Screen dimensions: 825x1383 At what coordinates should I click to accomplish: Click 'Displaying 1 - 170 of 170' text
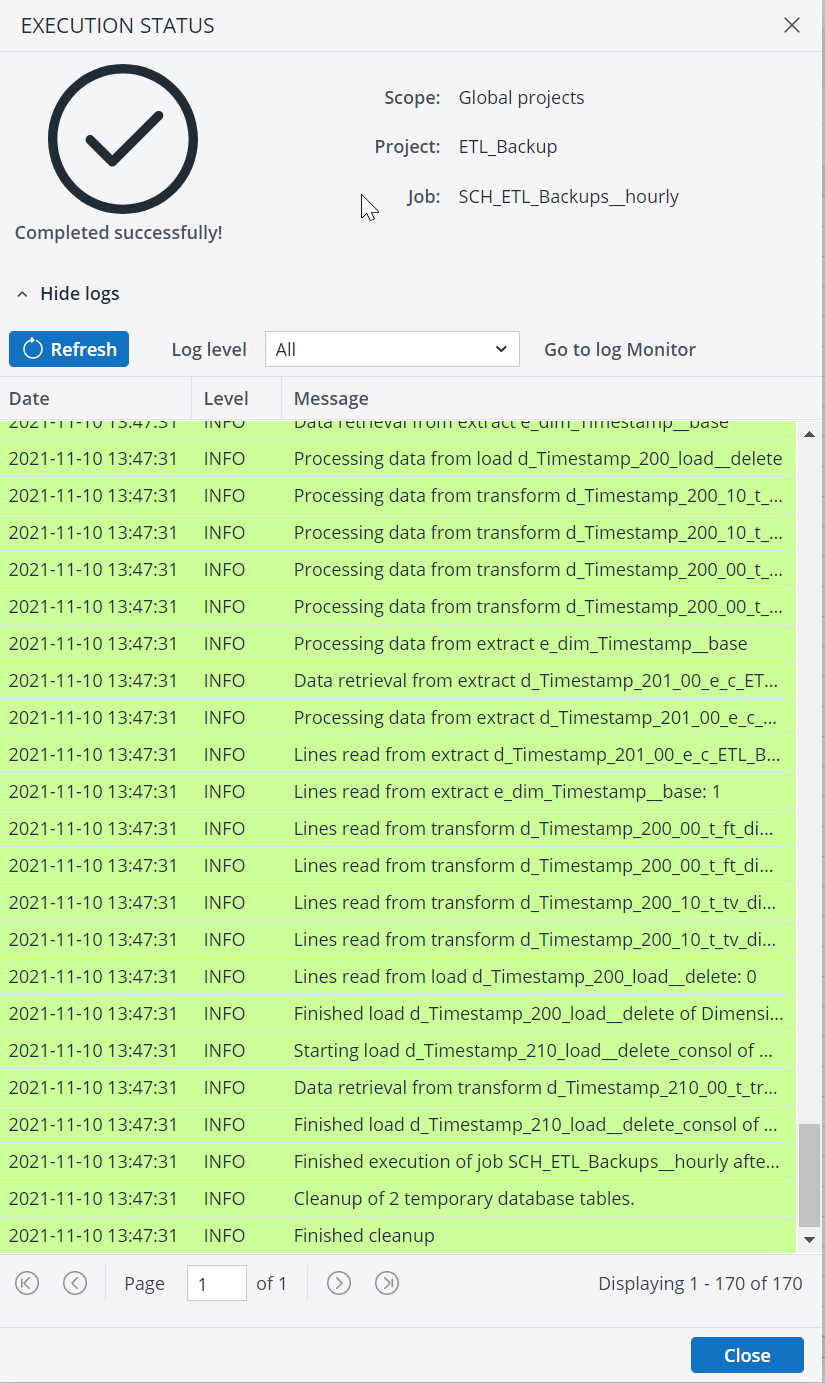click(x=700, y=1283)
